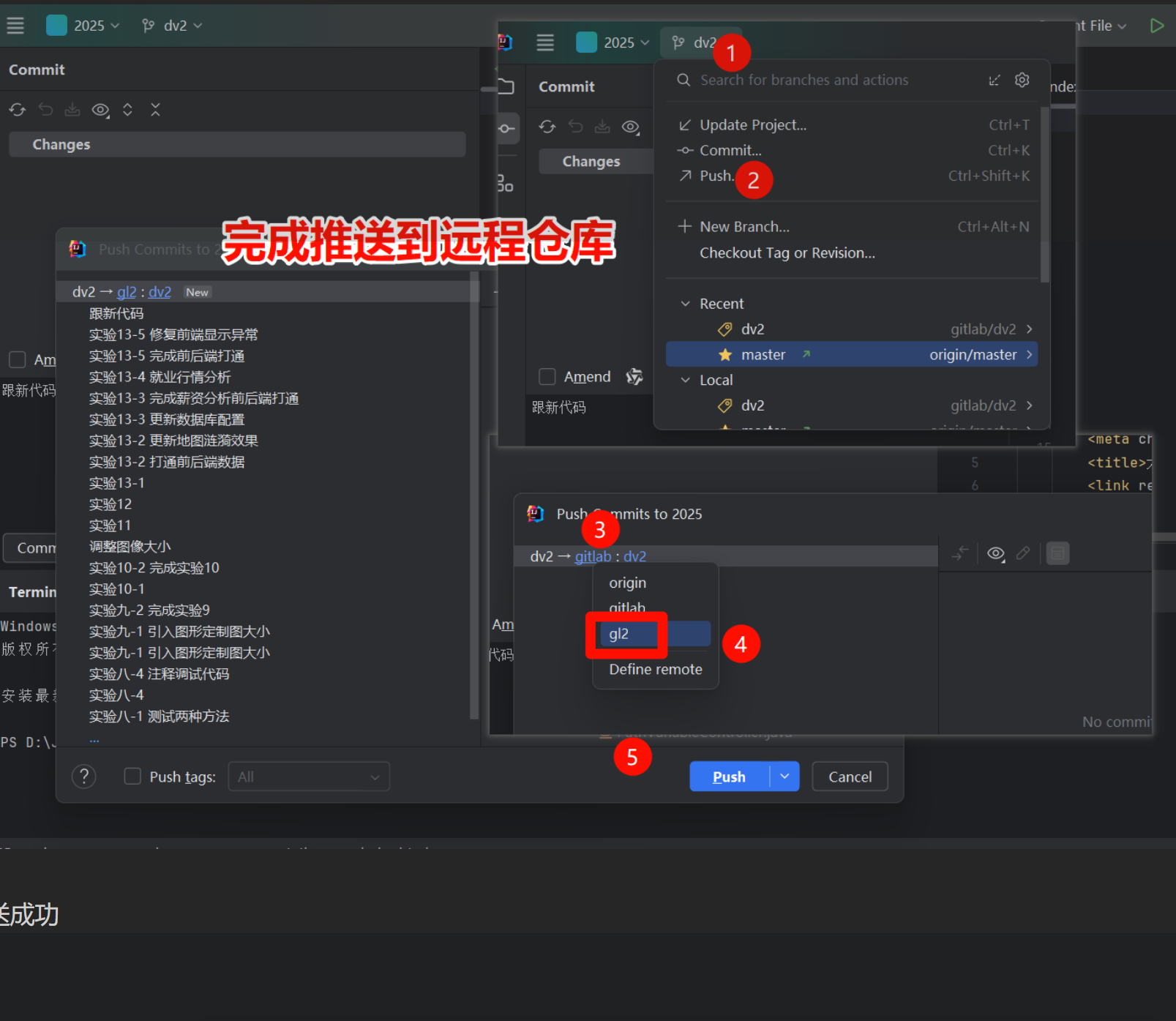The height and width of the screenshot is (1021, 1176).
Task: Select the master branch under Recent
Action: tap(853, 355)
